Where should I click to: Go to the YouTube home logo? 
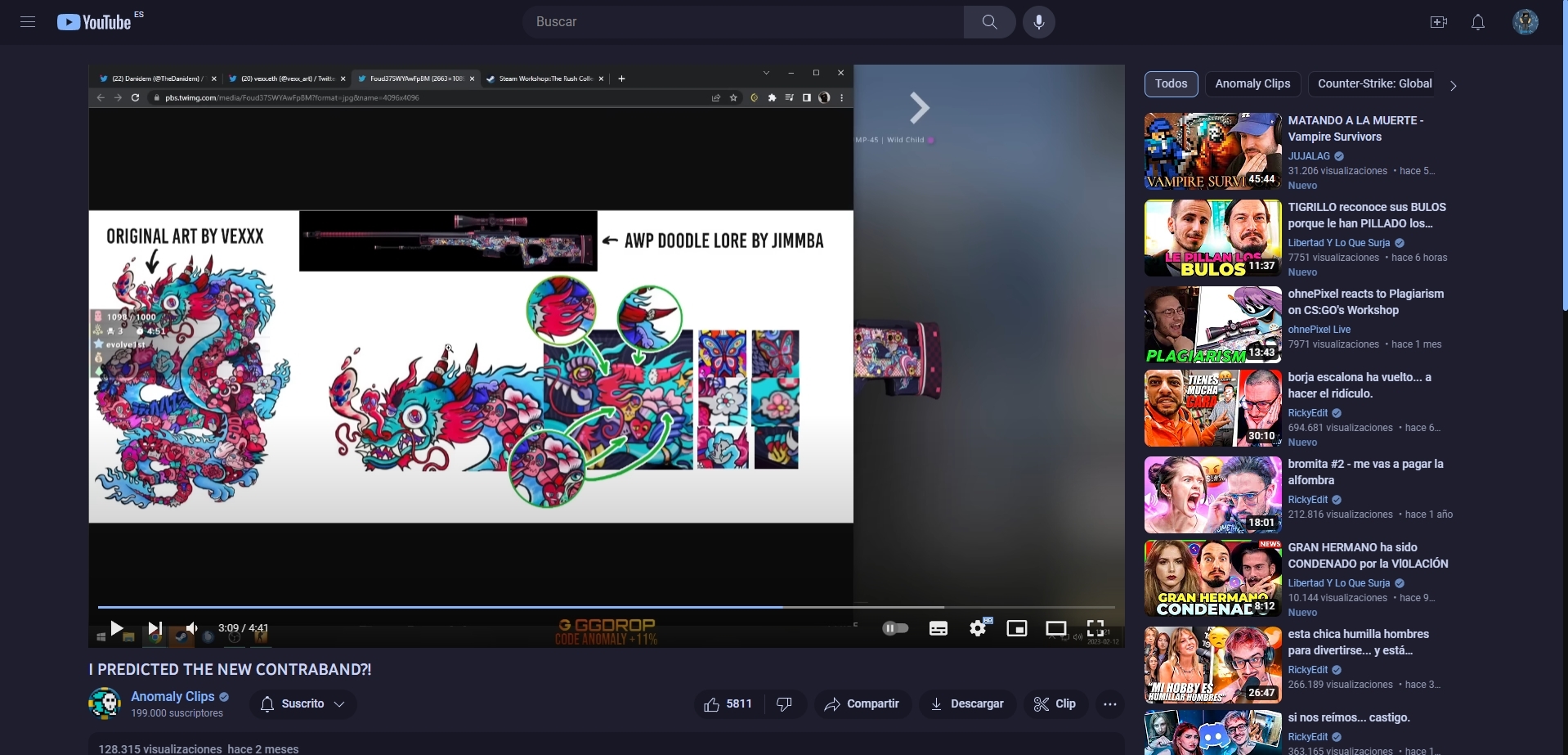(94, 22)
